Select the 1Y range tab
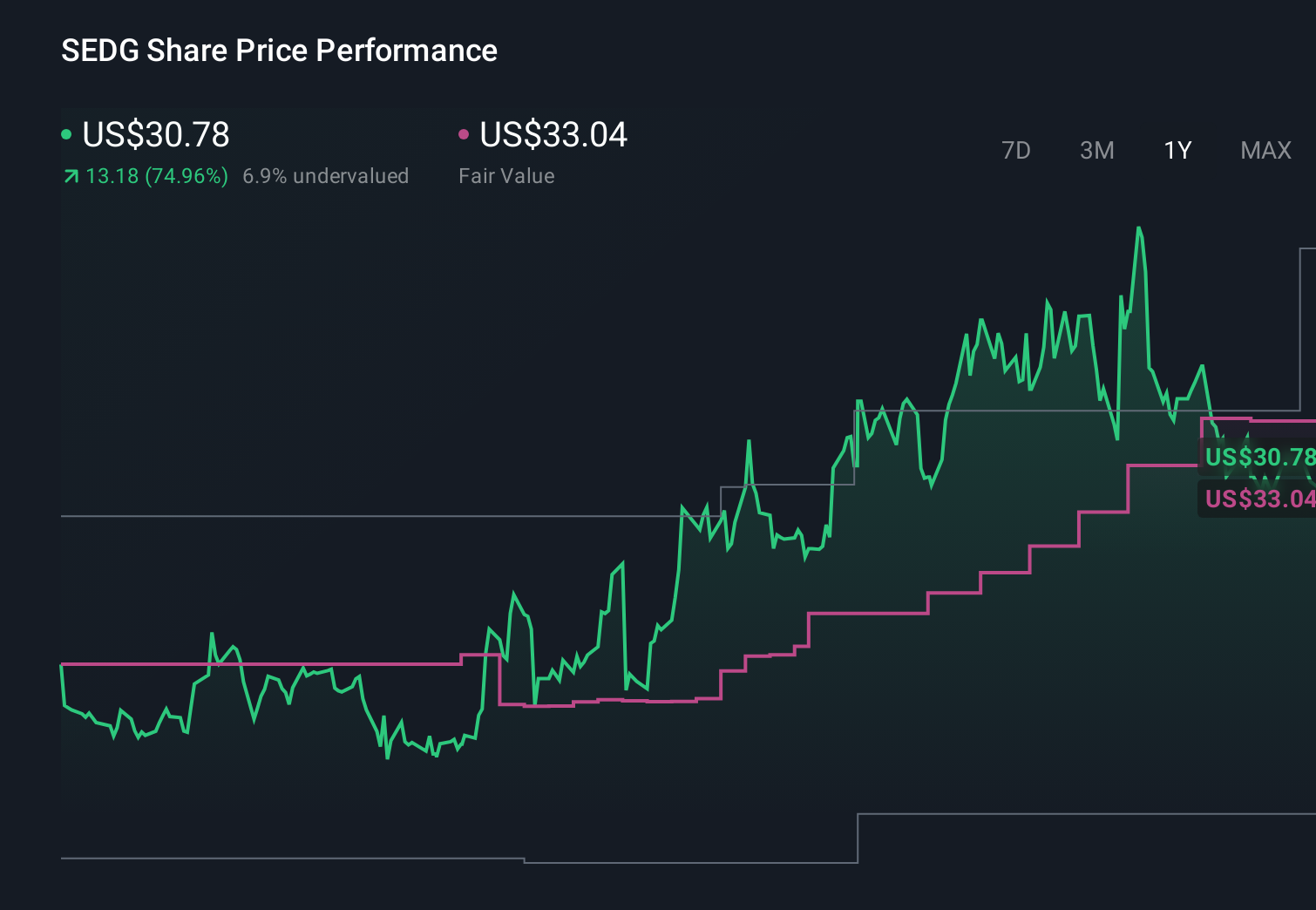Screen dimensions: 1316x910 click(1177, 150)
